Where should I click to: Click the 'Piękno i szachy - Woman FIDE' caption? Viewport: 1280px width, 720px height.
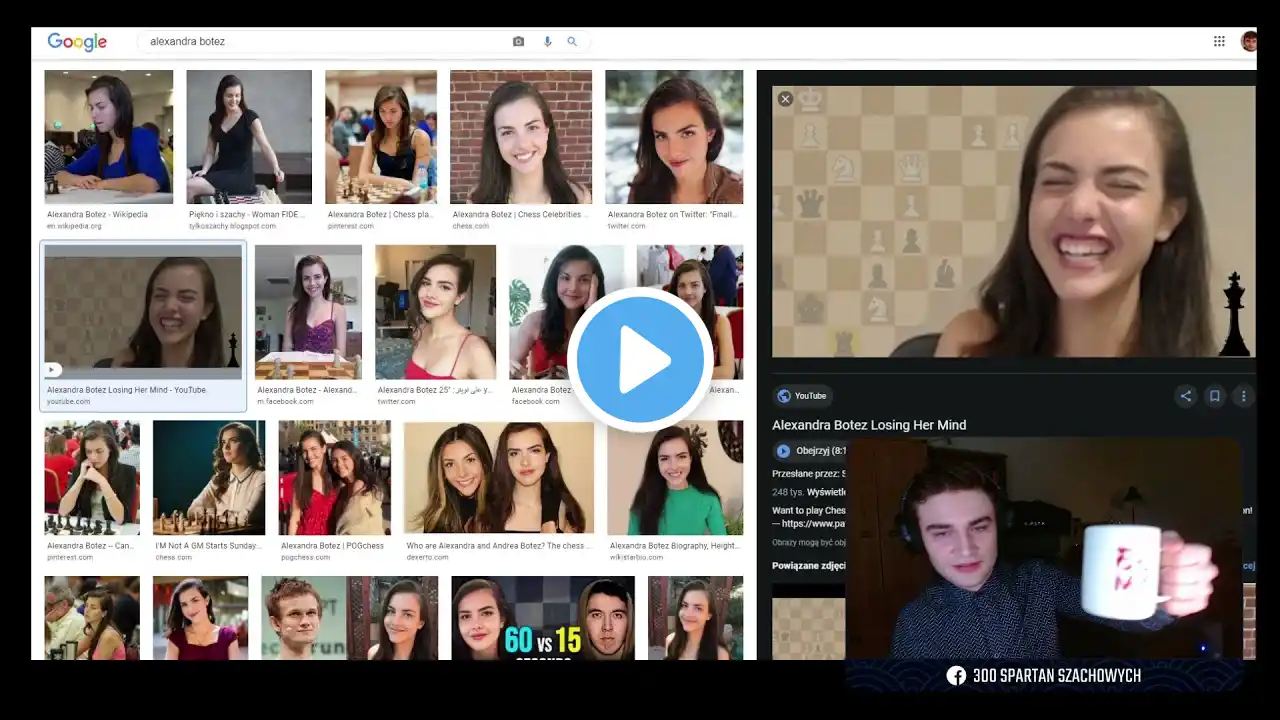[x=247, y=214]
